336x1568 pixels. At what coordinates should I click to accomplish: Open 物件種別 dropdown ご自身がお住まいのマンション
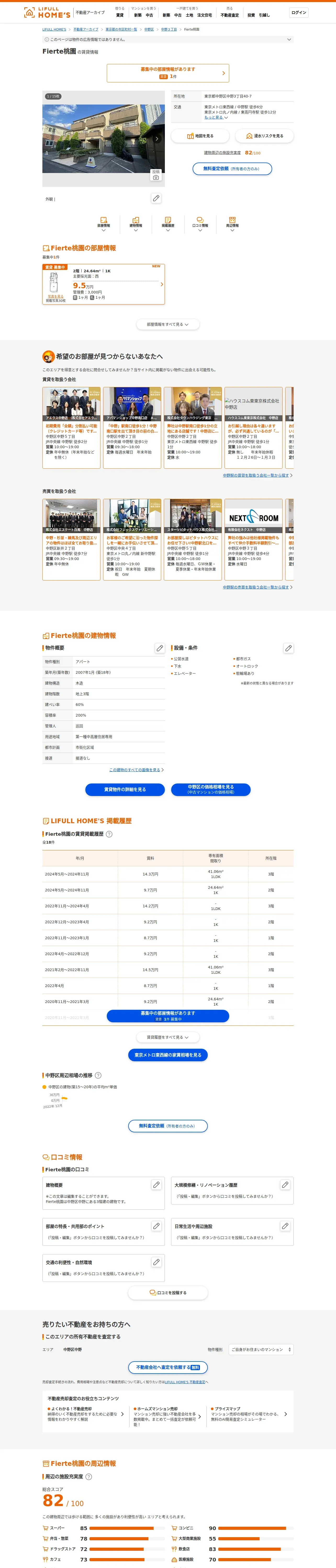(x=261, y=1350)
